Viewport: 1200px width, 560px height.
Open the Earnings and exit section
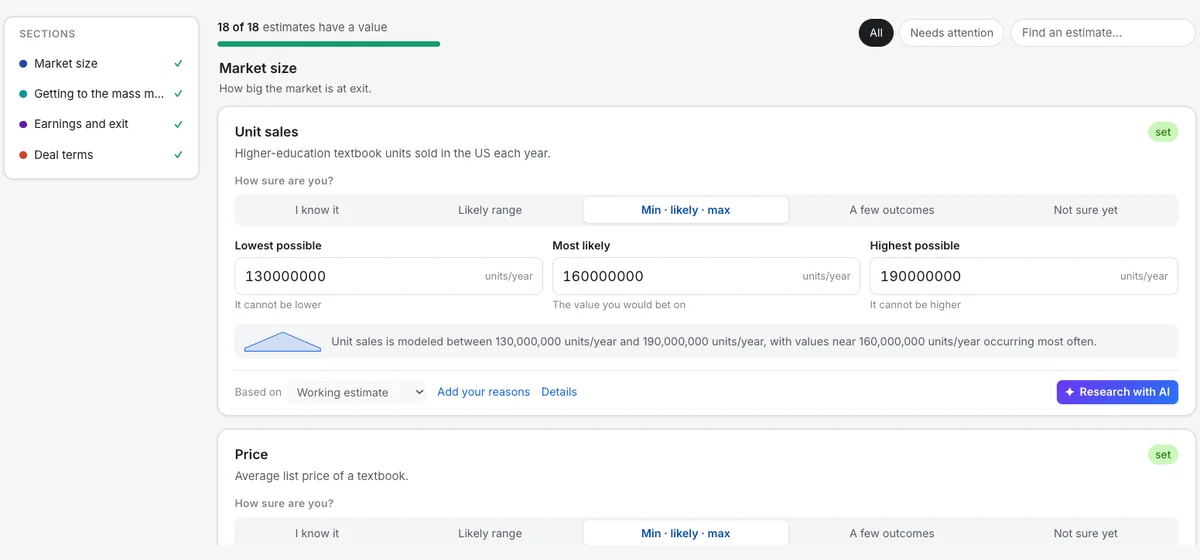pyautogui.click(x=101, y=124)
